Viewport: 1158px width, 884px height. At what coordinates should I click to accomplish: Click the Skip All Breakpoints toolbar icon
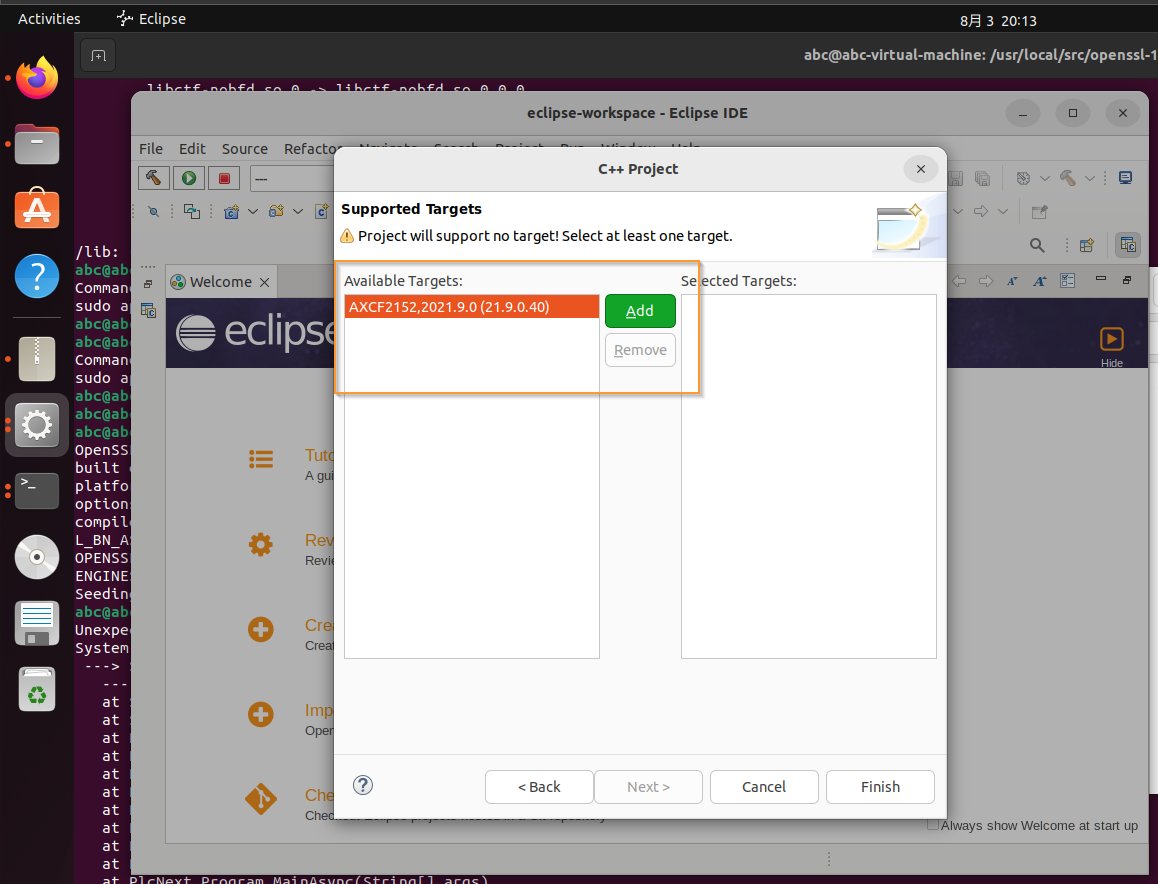pos(154,212)
